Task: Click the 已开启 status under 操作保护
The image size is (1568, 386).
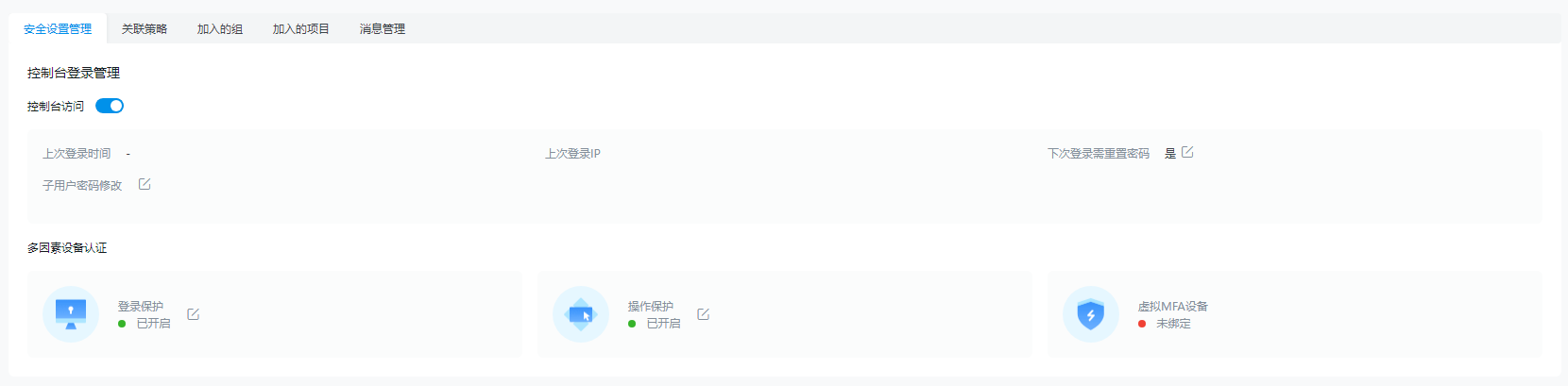Action: pyautogui.click(x=663, y=324)
